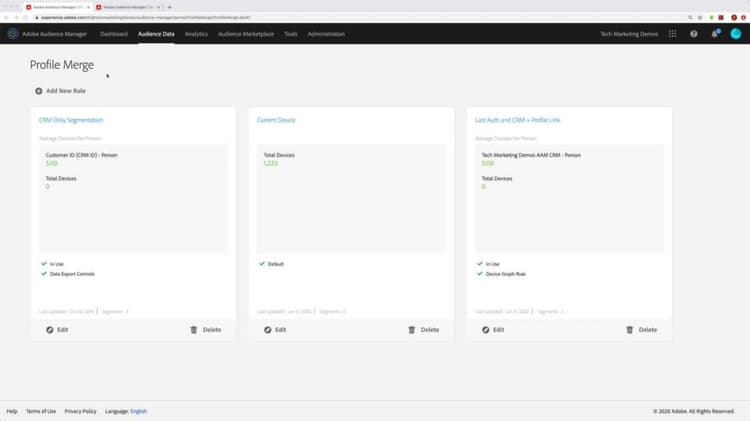Click the In Use checkmark on Last Auth card

point(480,264)
